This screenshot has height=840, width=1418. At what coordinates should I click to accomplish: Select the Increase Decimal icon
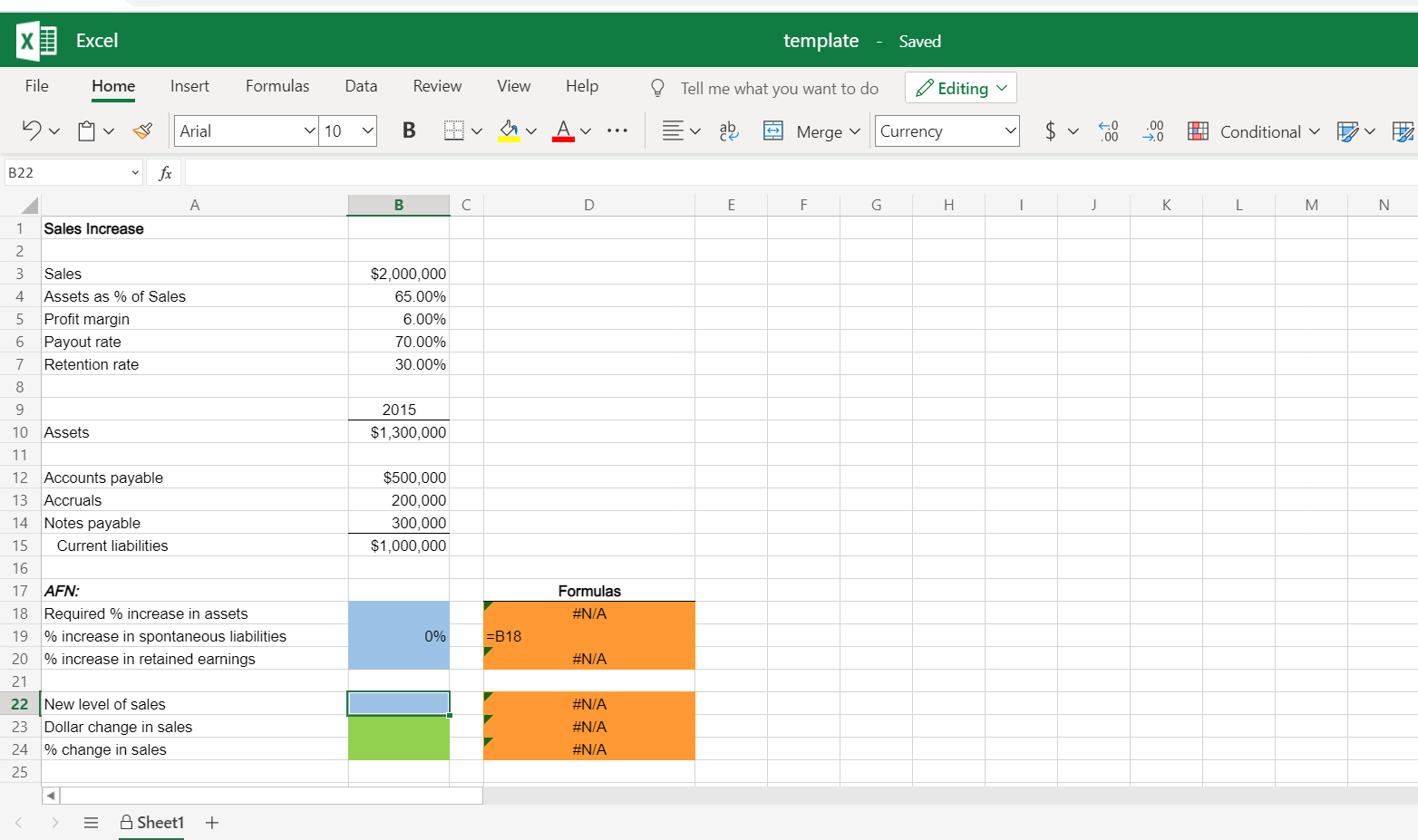pos(1108,130)
